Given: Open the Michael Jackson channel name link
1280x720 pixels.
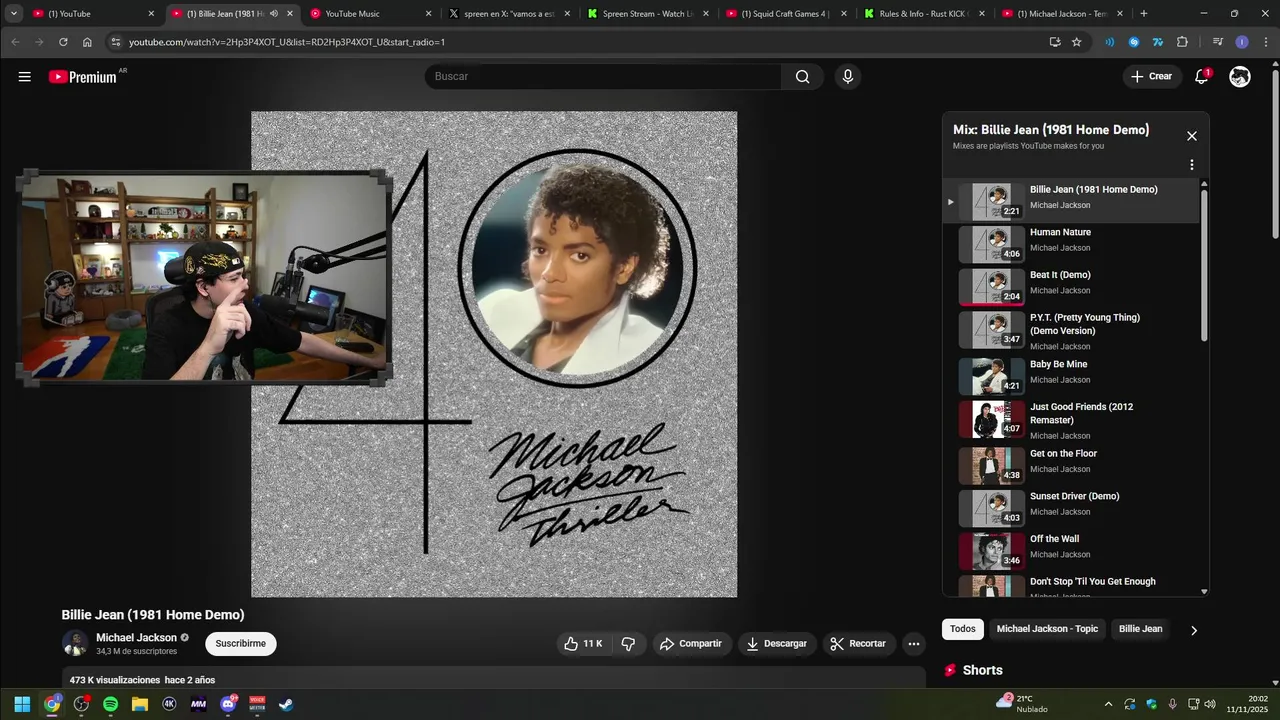Looking at the screenshot, I should [x=136, y=638].
